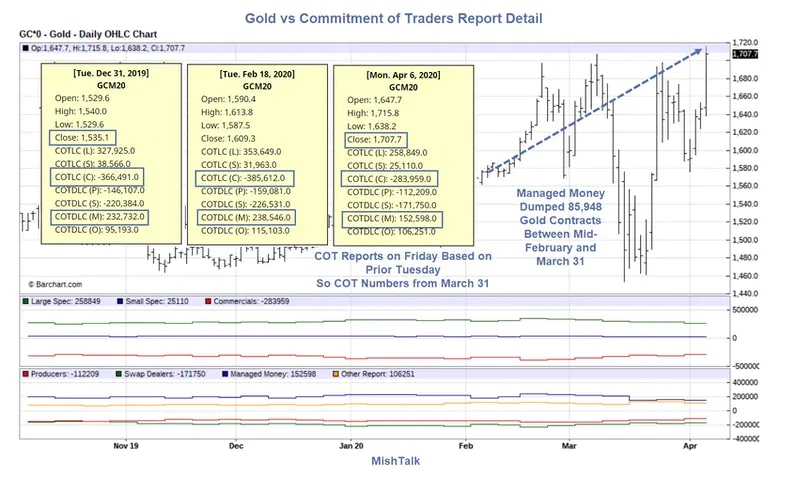This screenshot has width=788, height=477.
Task: Click the 'Apr' date axis label
Action: 690,446
